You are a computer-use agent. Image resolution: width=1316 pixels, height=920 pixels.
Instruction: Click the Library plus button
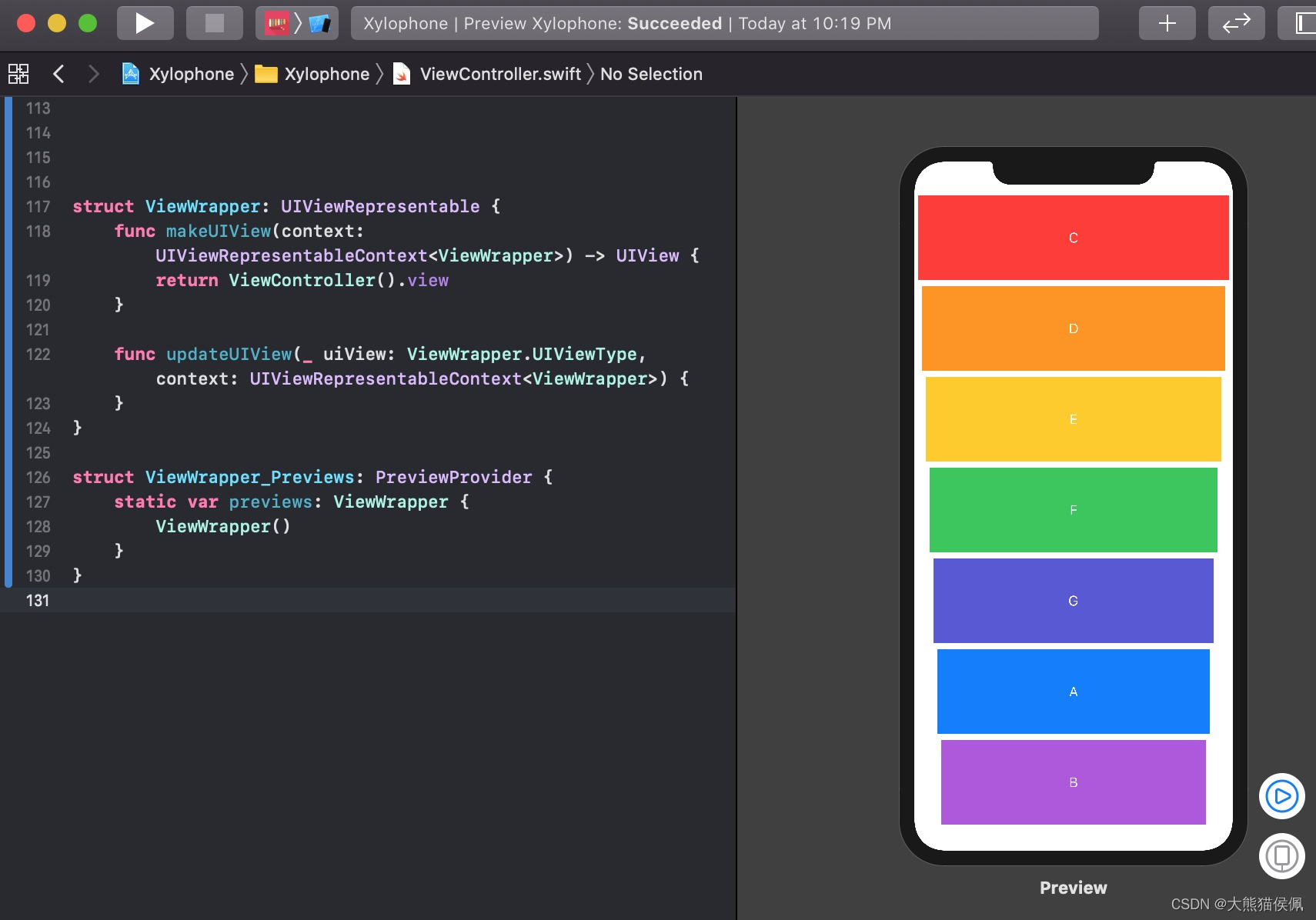1167,23
